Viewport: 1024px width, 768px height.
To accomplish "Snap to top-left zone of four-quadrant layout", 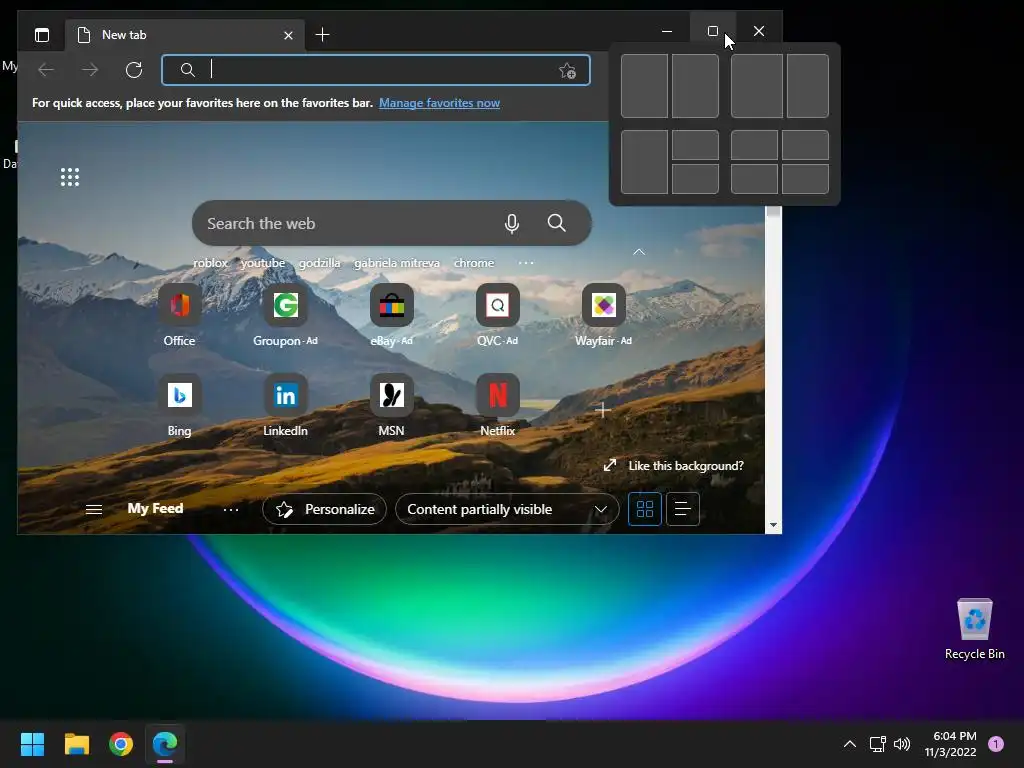I will pos(754,144).
